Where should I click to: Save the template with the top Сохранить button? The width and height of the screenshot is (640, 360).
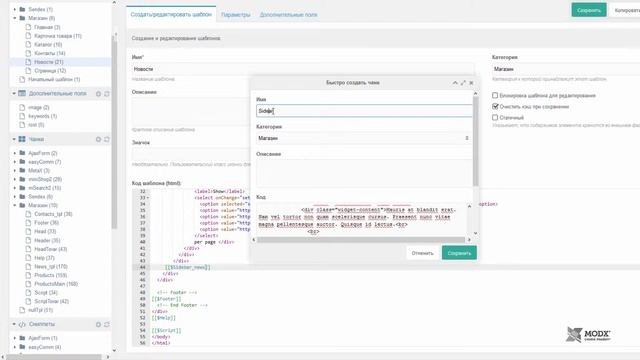coord(589,10)
